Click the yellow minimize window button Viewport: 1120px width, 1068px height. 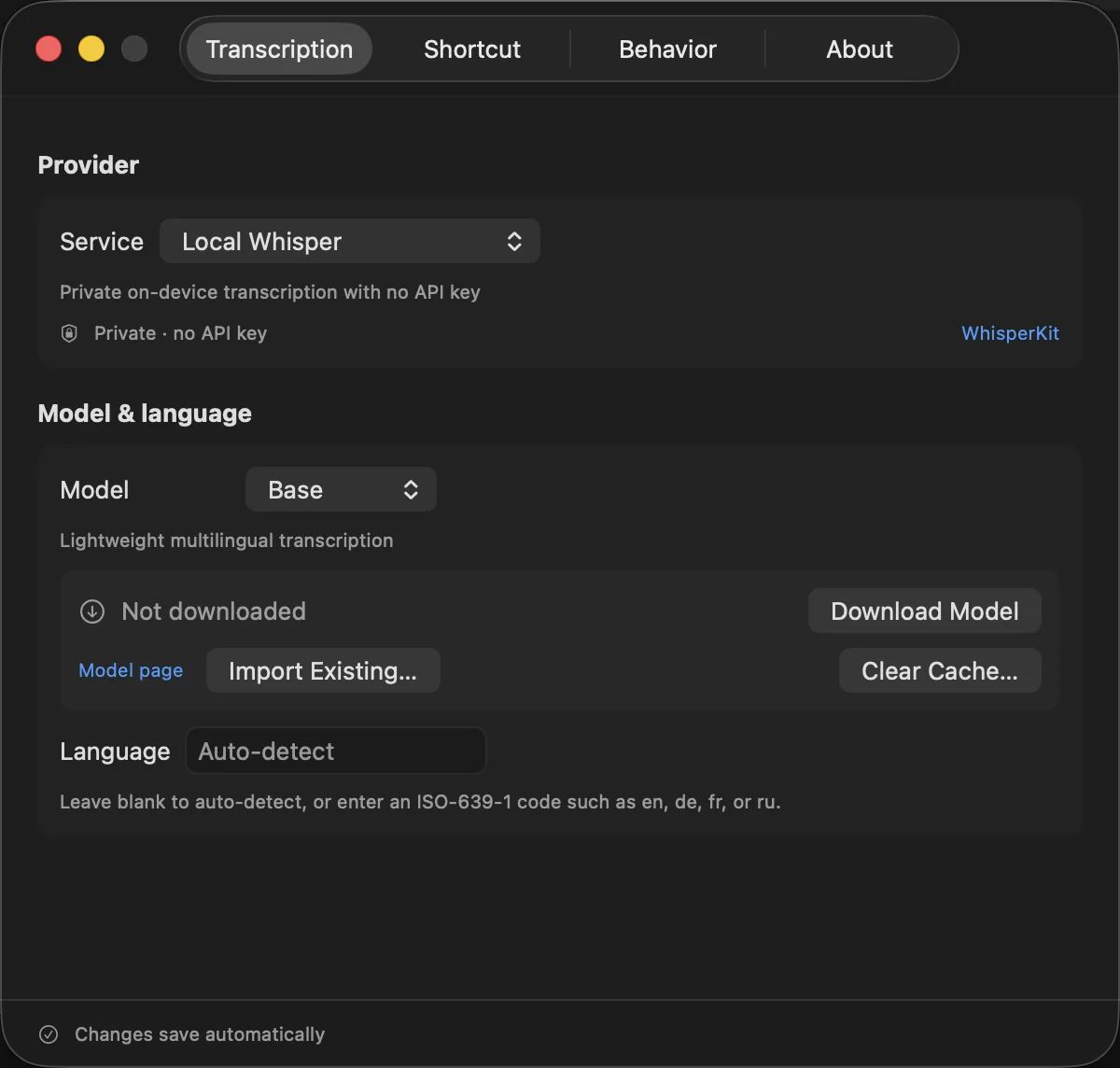91,49
